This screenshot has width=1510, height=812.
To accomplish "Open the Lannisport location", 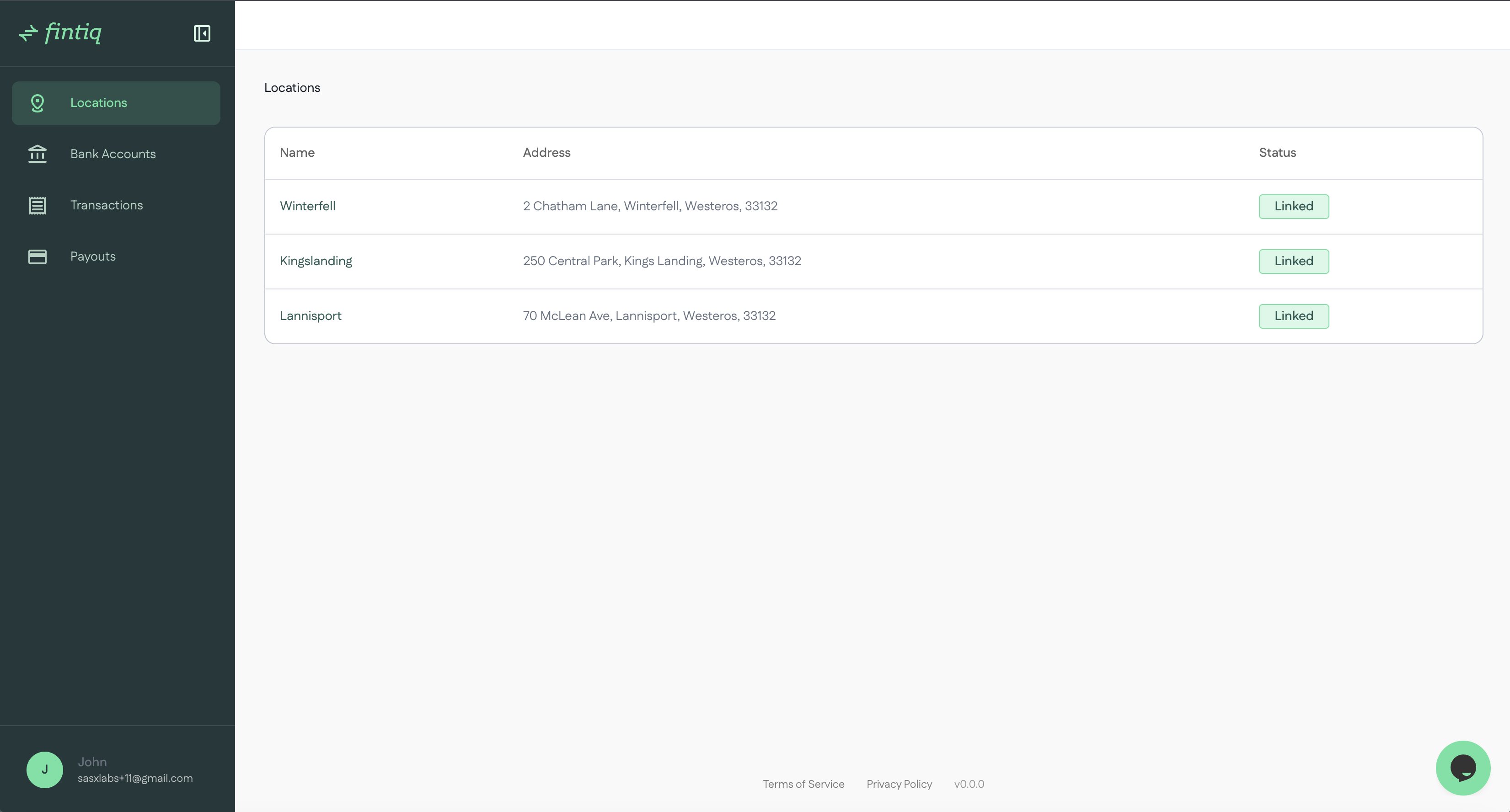I will [311, 316].
